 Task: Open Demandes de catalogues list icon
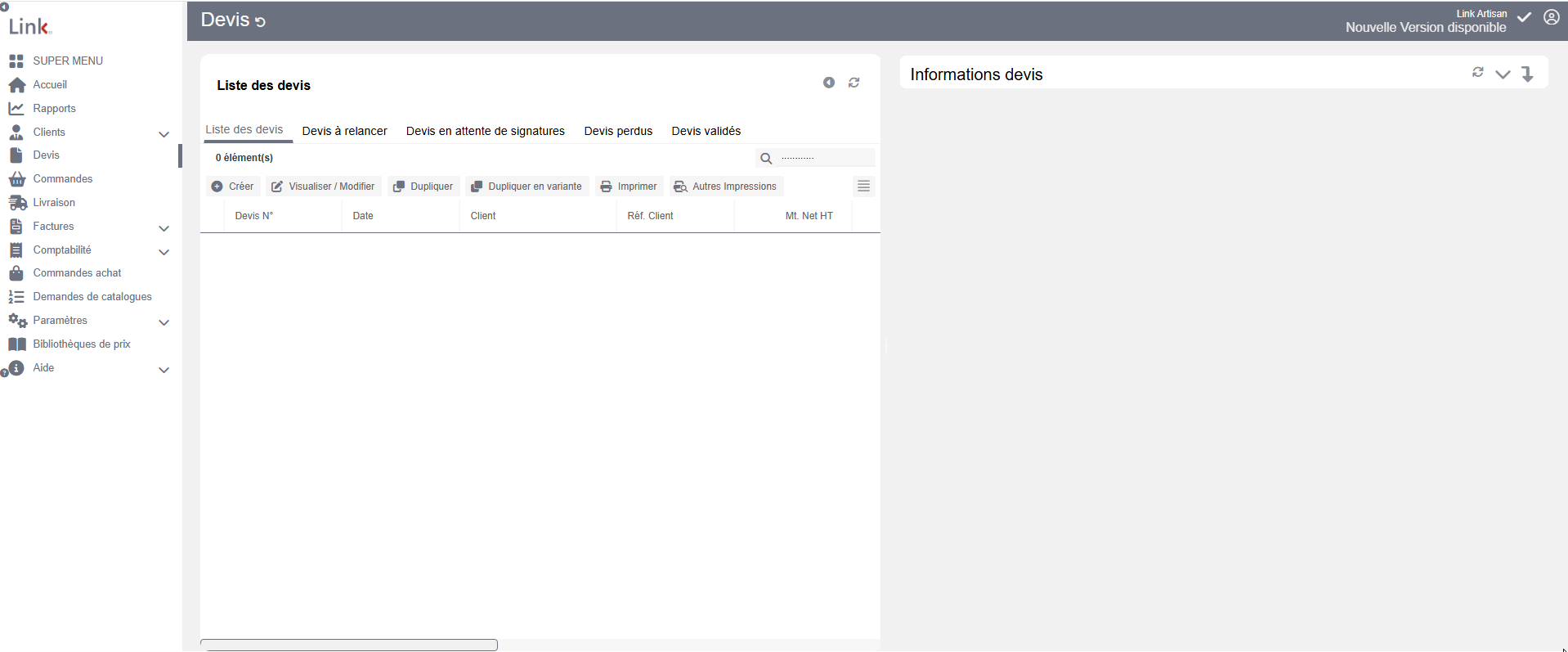pos(16,297)
